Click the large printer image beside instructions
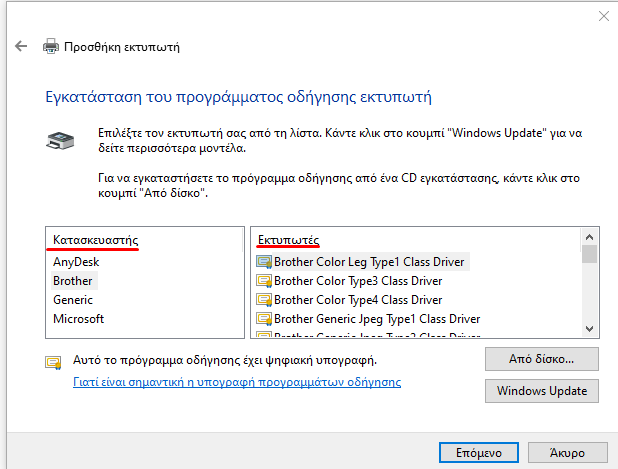The height and width of the screenshot is (469, 618). [x=60, y=141]
